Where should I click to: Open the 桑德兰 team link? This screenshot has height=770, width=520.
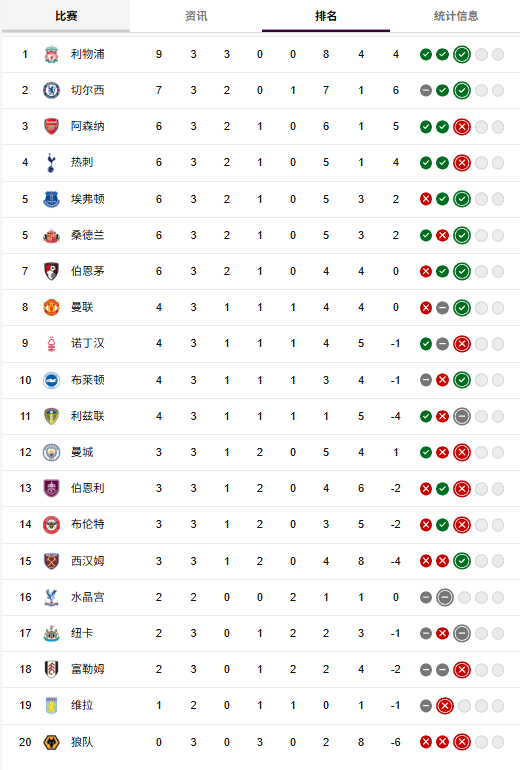tap(87, 235)
